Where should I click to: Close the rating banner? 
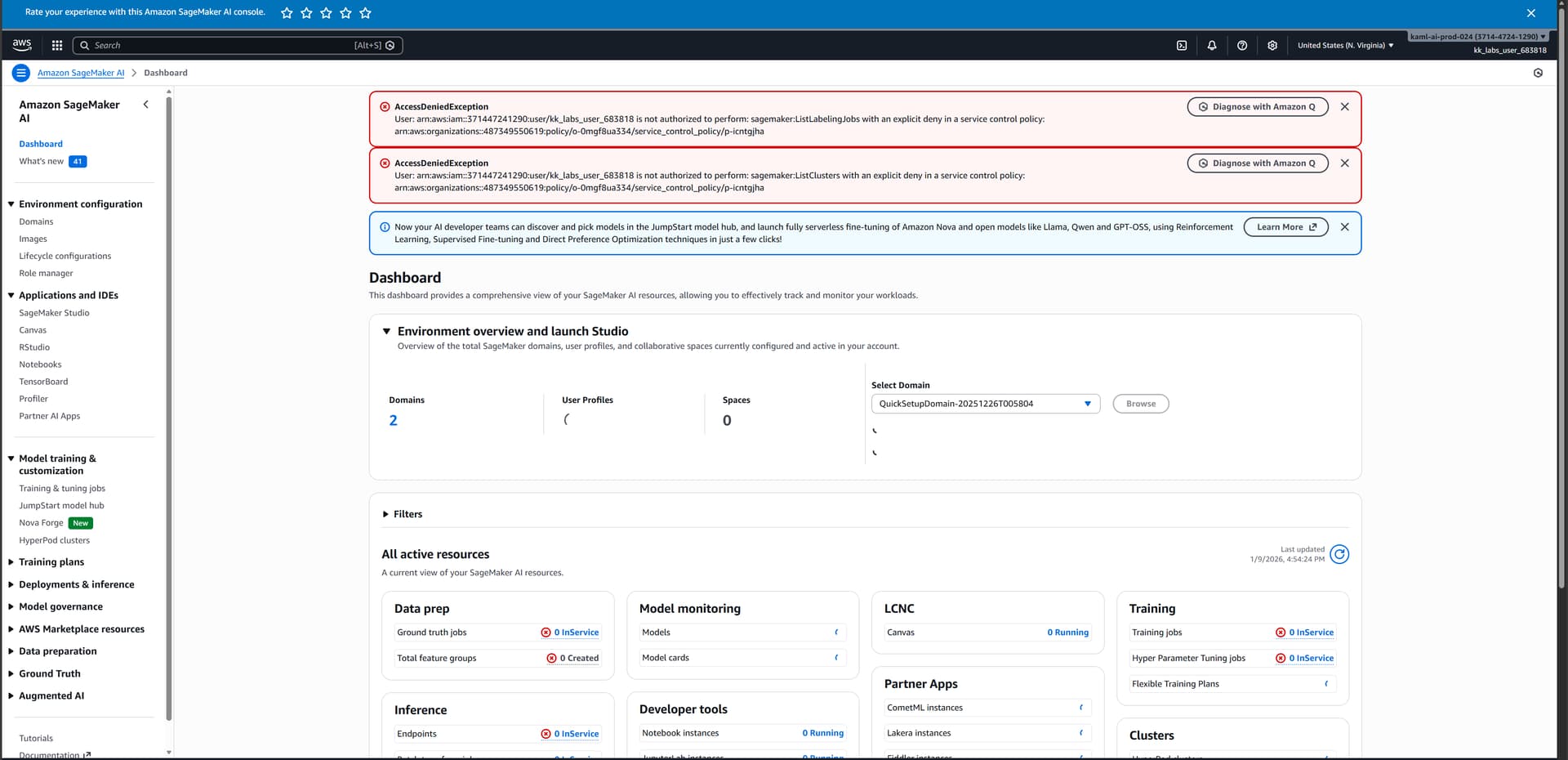[1531, 13]
